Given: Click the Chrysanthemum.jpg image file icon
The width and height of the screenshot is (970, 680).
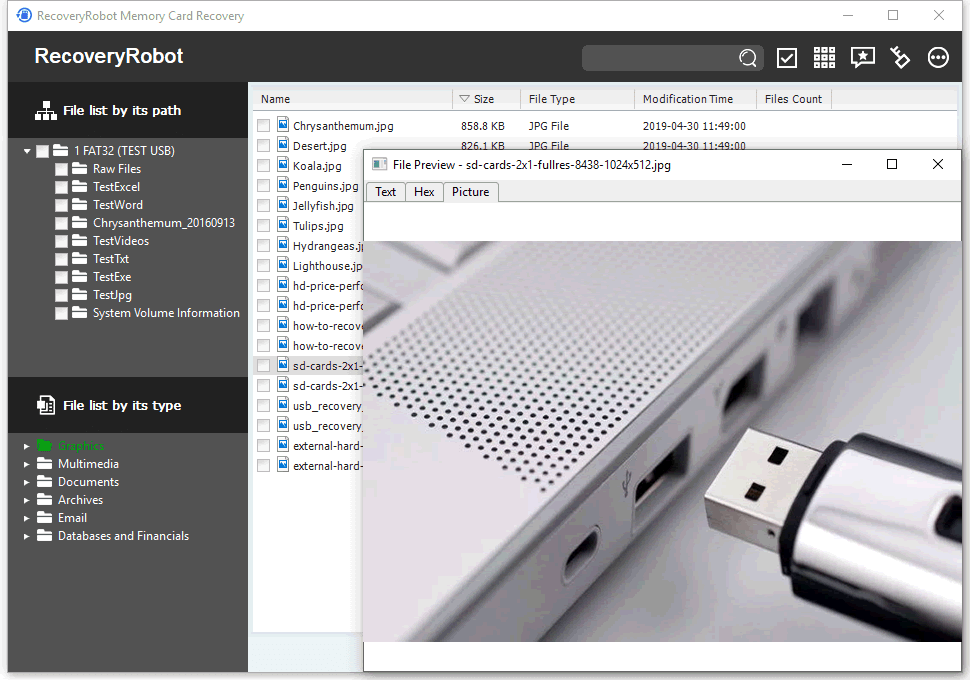Looking at the screenshot, I should coord(283,124).
